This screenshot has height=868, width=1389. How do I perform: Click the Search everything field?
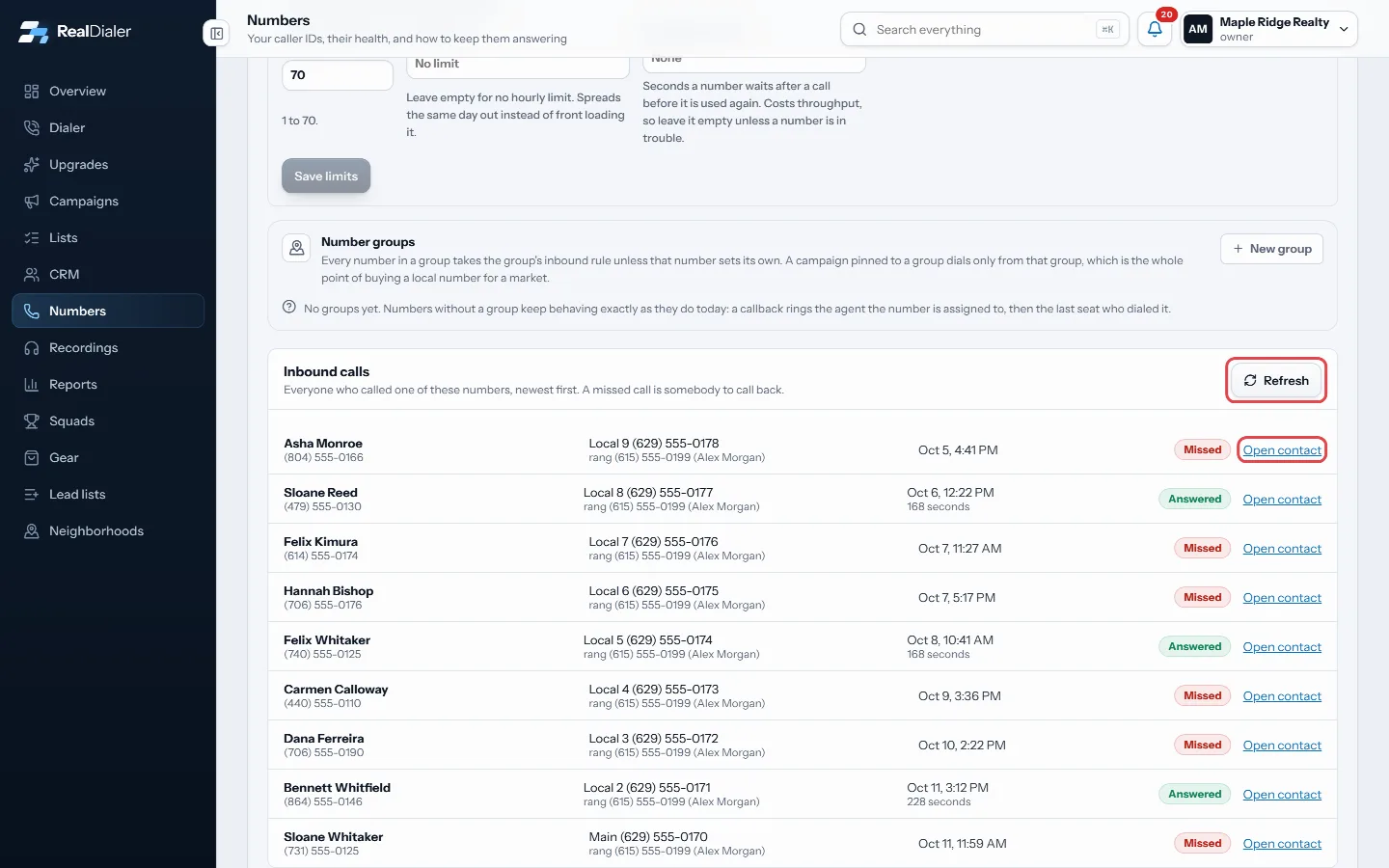tap(985, 30)
